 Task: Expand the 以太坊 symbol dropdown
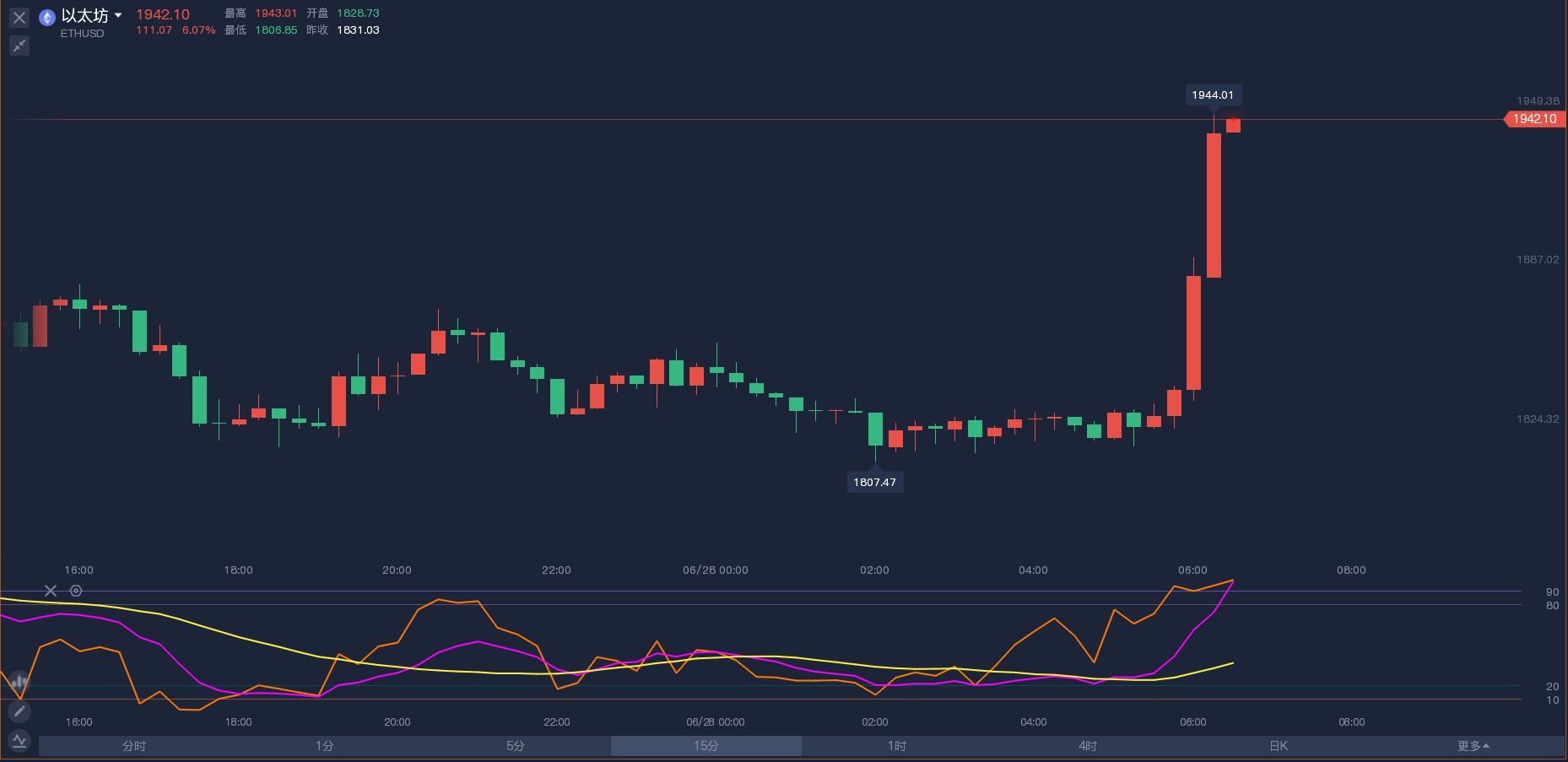coord(118,15)
